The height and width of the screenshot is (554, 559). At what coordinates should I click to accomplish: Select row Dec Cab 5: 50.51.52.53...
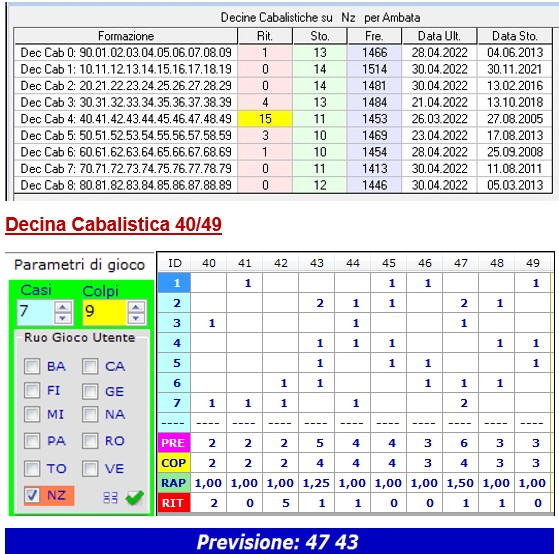point(283,135)
